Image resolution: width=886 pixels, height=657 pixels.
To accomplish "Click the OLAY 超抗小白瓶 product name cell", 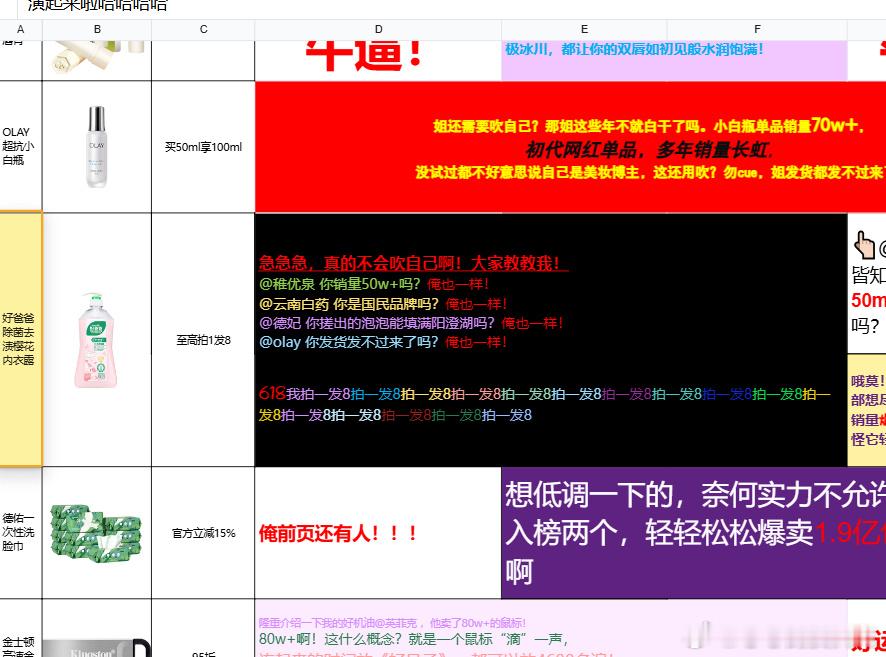I will [21, 147].
